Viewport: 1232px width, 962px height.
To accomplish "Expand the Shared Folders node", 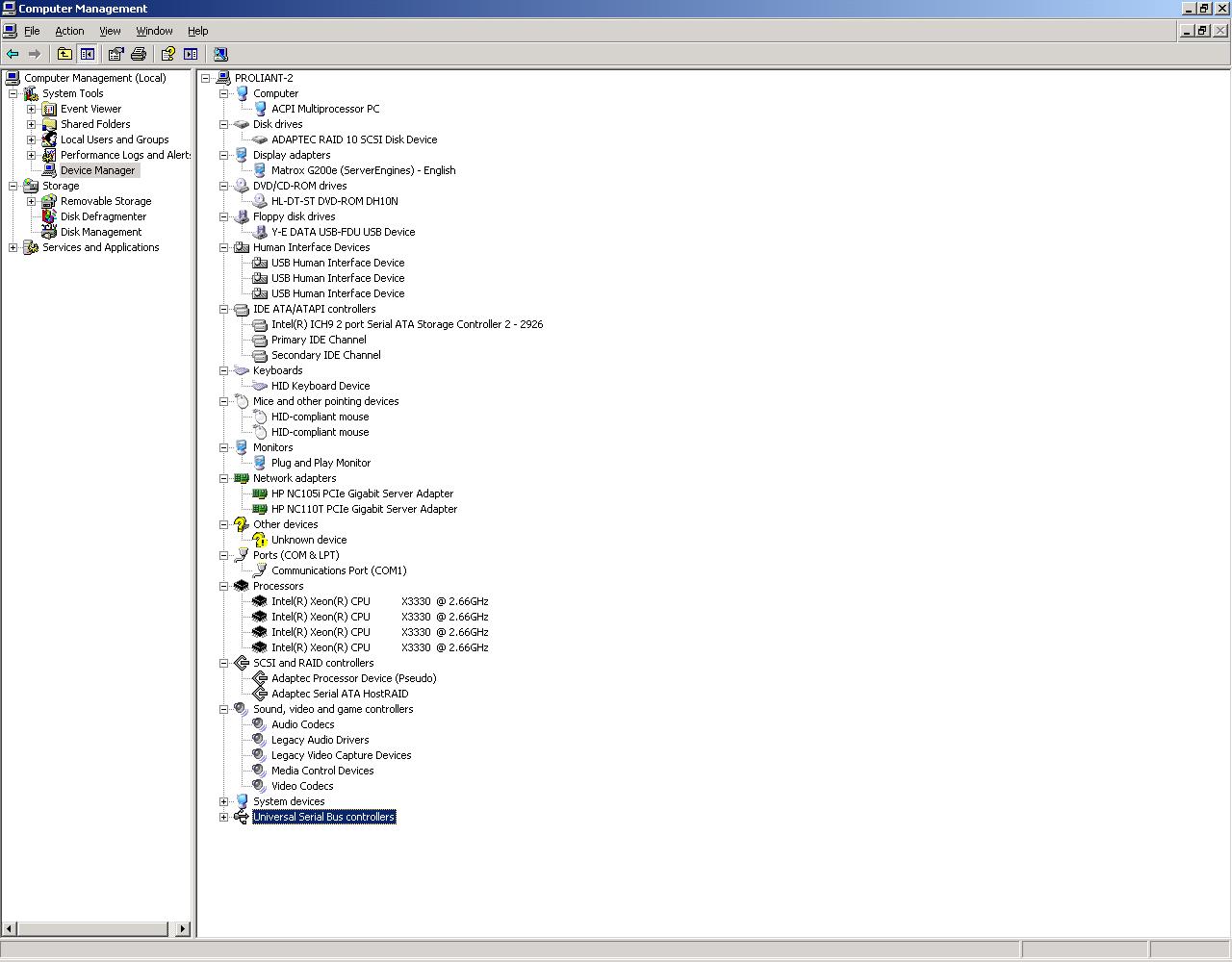I will (32, 124).
